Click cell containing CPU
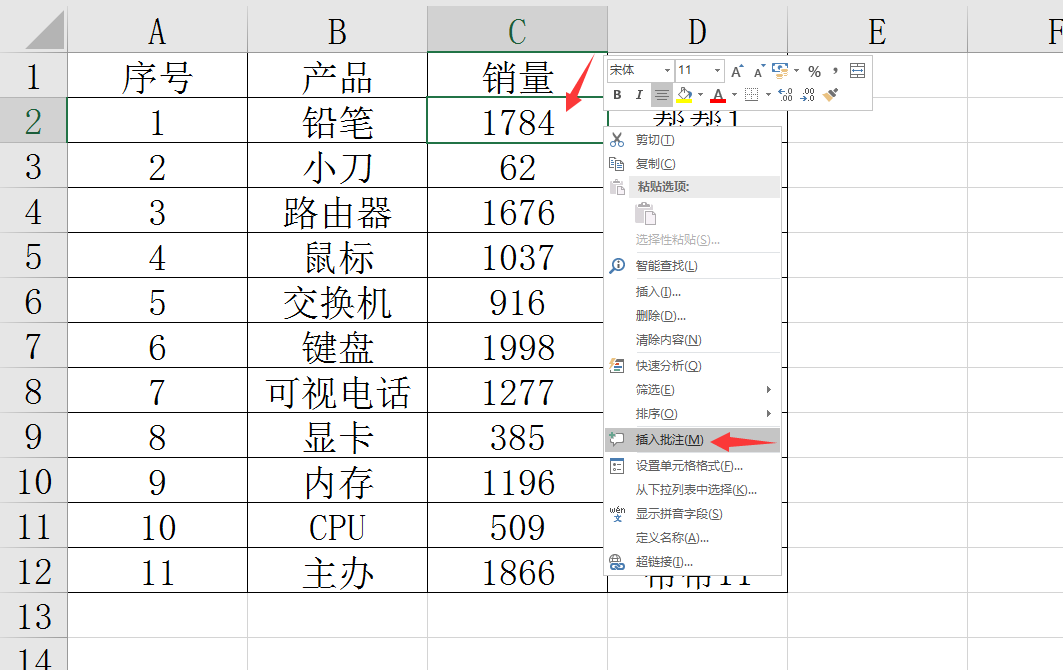Viewport: 1063px width, 670px height. click(338, 525)
